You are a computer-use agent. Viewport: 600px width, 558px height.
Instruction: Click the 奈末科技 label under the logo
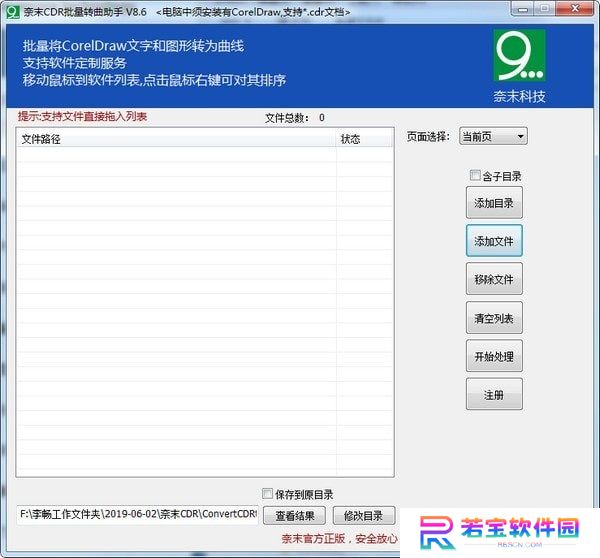(519, 96)
